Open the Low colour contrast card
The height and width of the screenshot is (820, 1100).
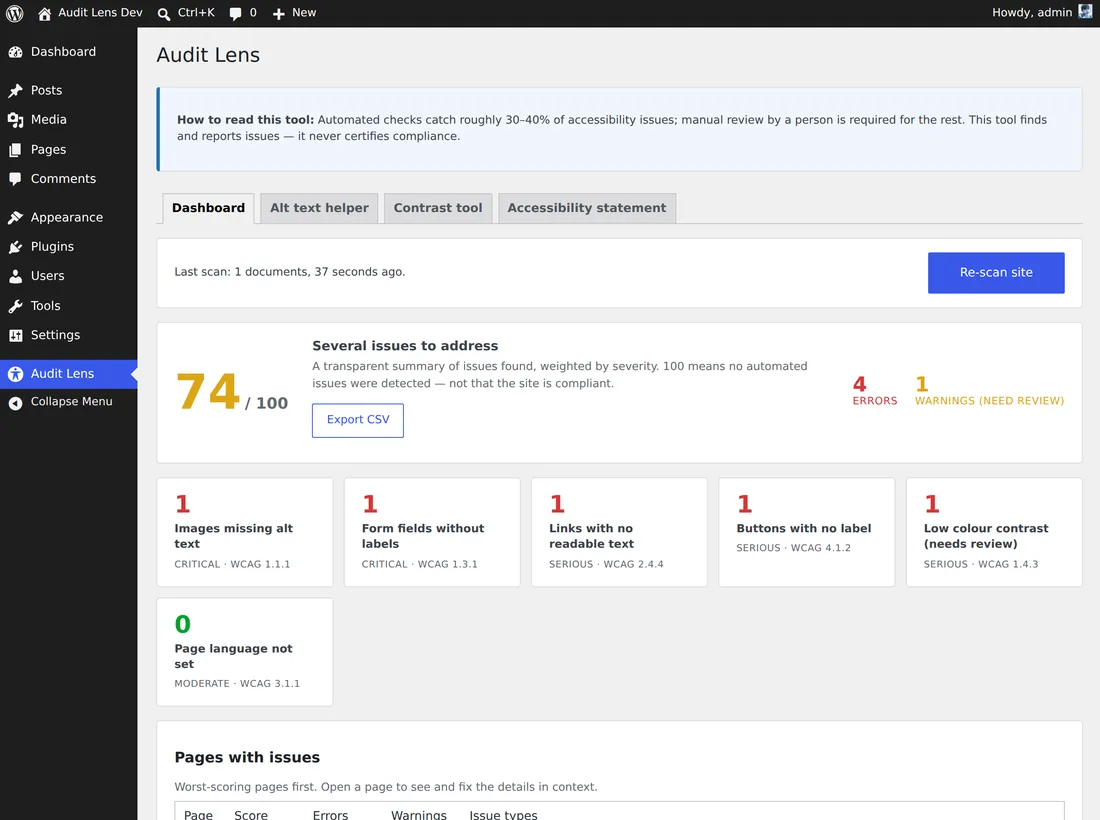(994, 532)
